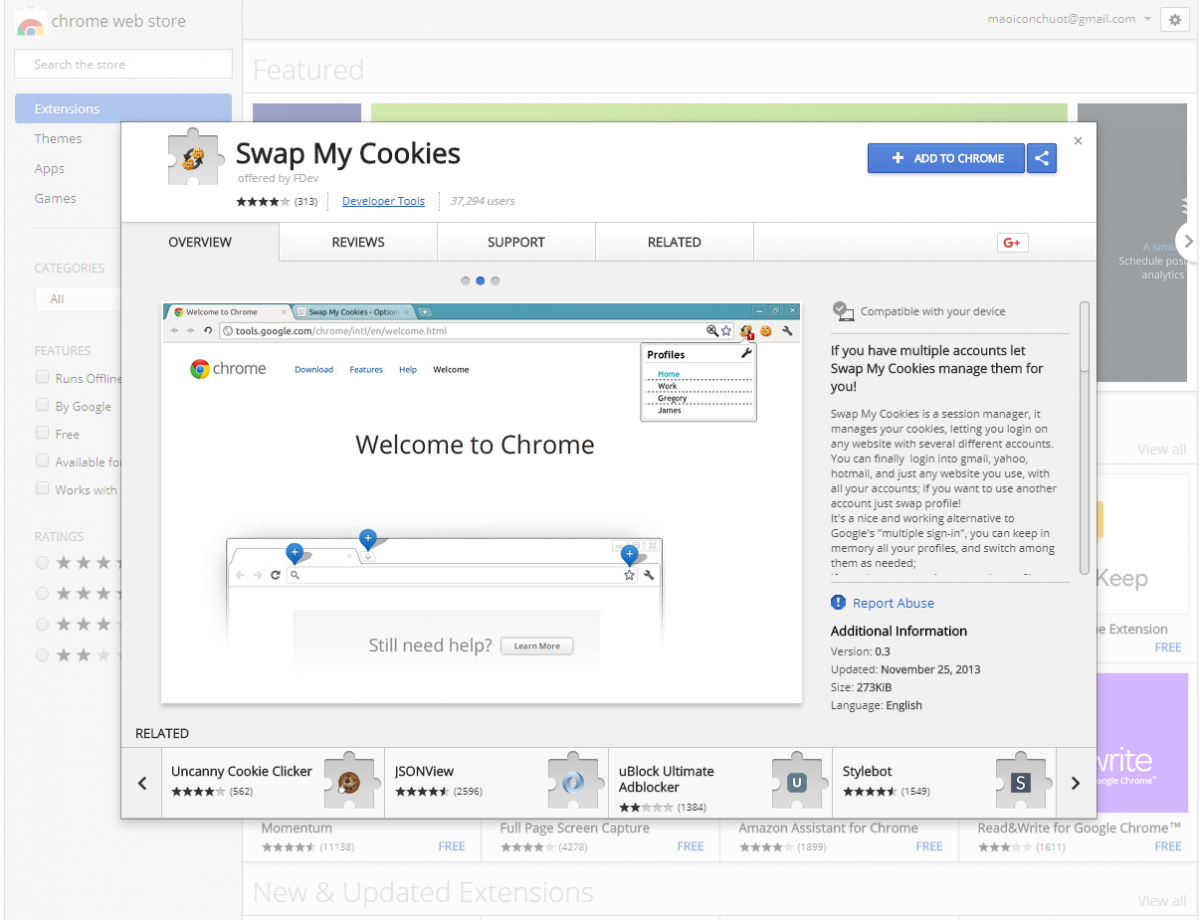The image size is (1200, 920).
Task: Click the Google+ share button
Action: [1012, 242]
